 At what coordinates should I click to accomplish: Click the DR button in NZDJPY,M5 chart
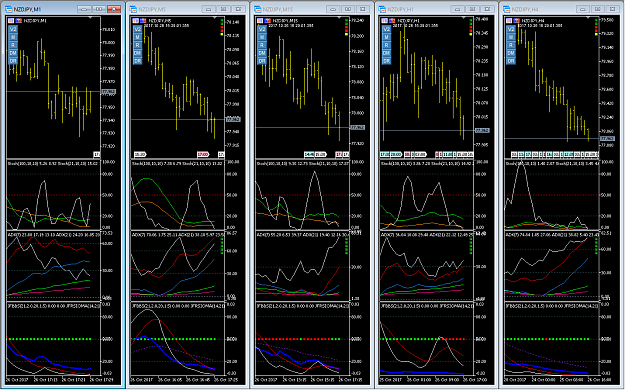[138, 61]
